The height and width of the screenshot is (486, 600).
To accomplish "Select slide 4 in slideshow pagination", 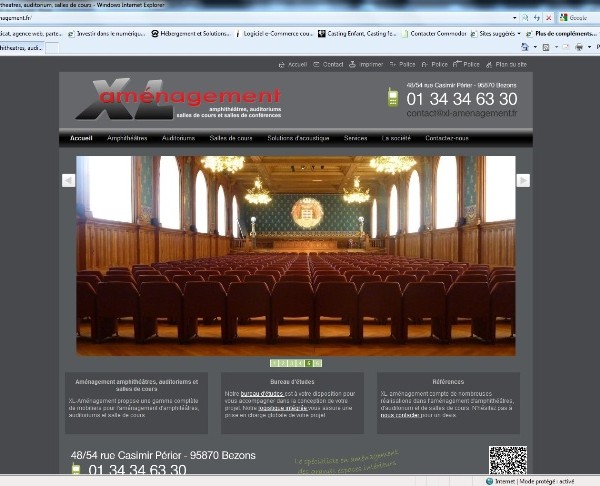I will coord(300,363).
